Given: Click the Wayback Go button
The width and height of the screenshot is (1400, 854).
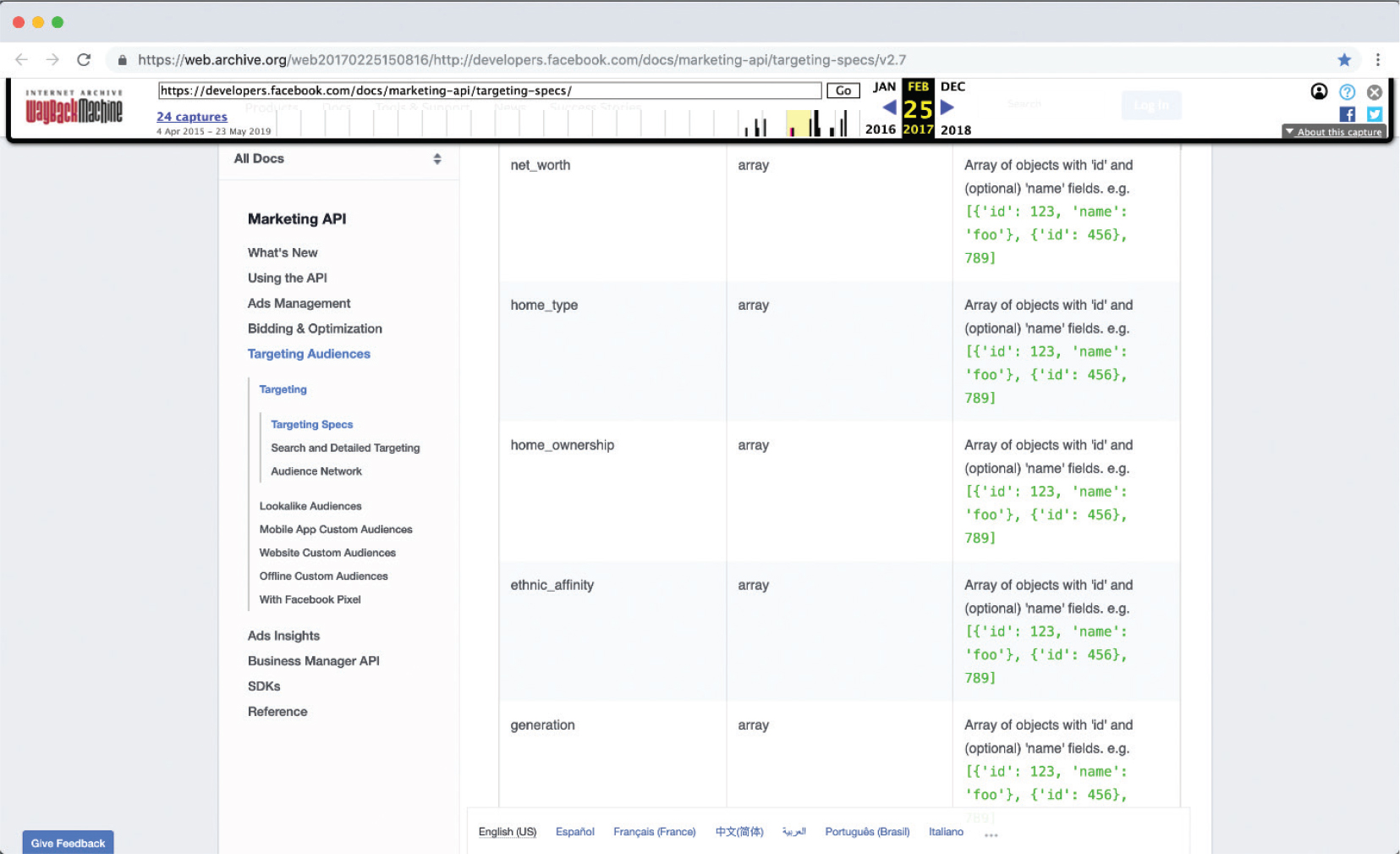Looking at the screenshot, I should tap(843, 91).
